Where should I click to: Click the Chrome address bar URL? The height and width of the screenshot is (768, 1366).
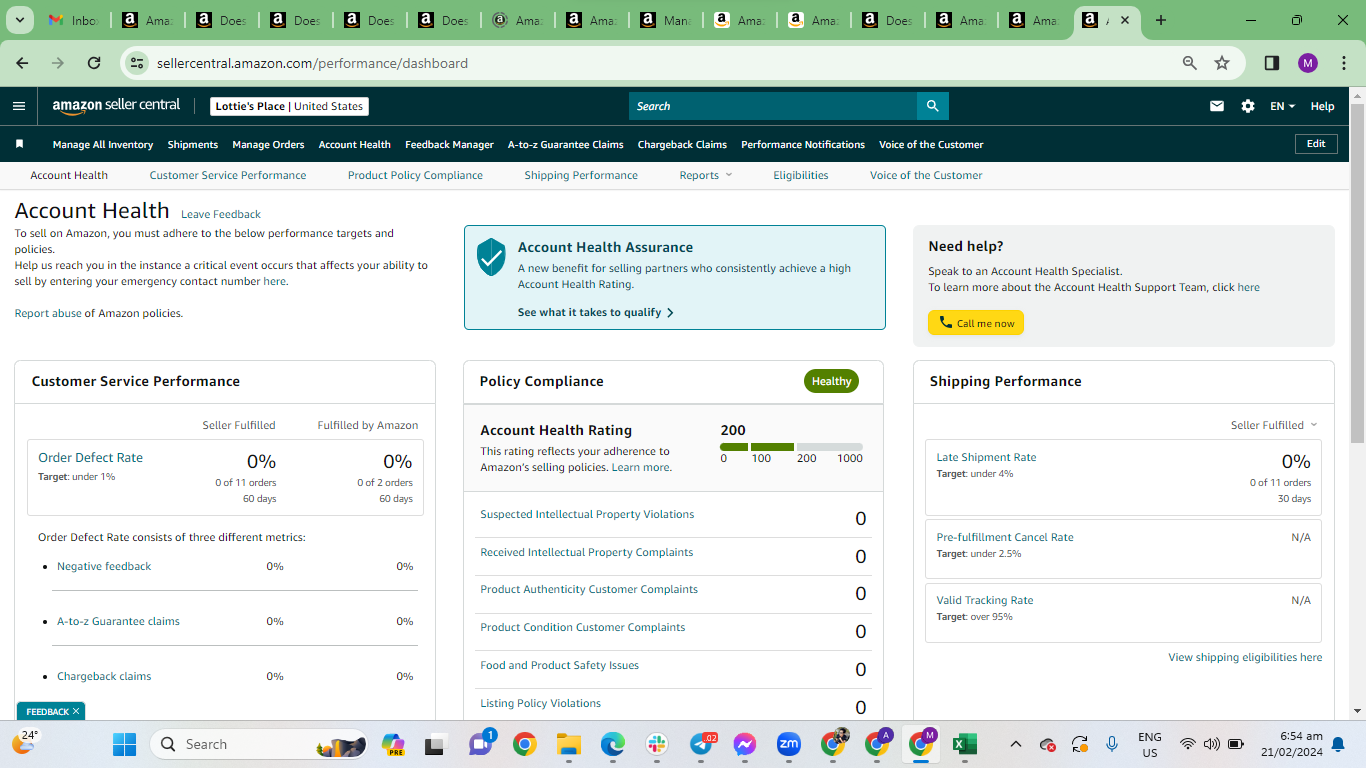(x=312, y=63)
